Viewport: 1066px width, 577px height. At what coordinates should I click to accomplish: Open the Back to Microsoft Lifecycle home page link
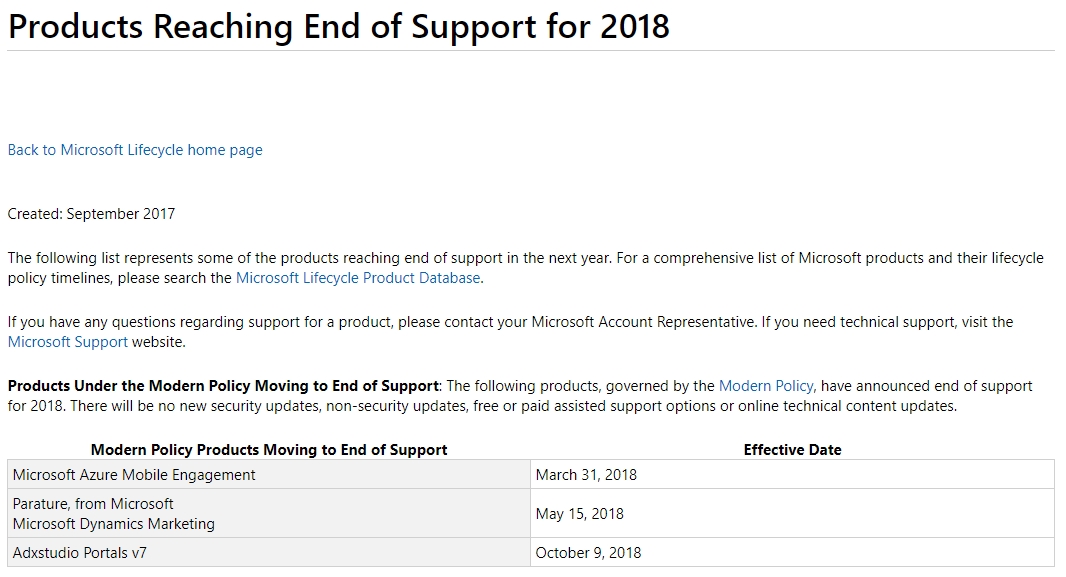tap(135, 150)
